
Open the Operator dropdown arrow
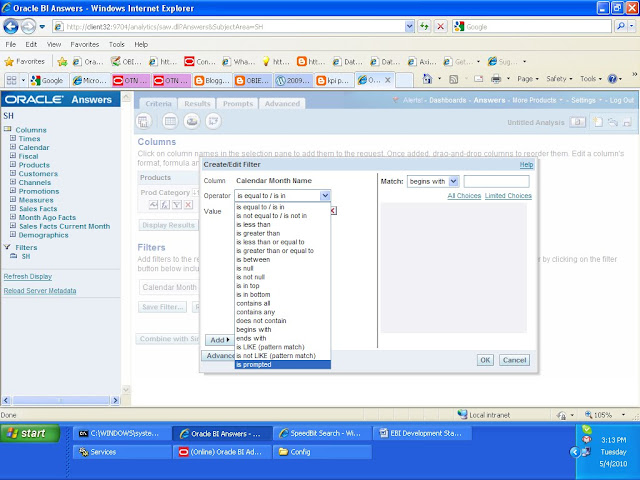pyautogui.click(x=325, y=196)
